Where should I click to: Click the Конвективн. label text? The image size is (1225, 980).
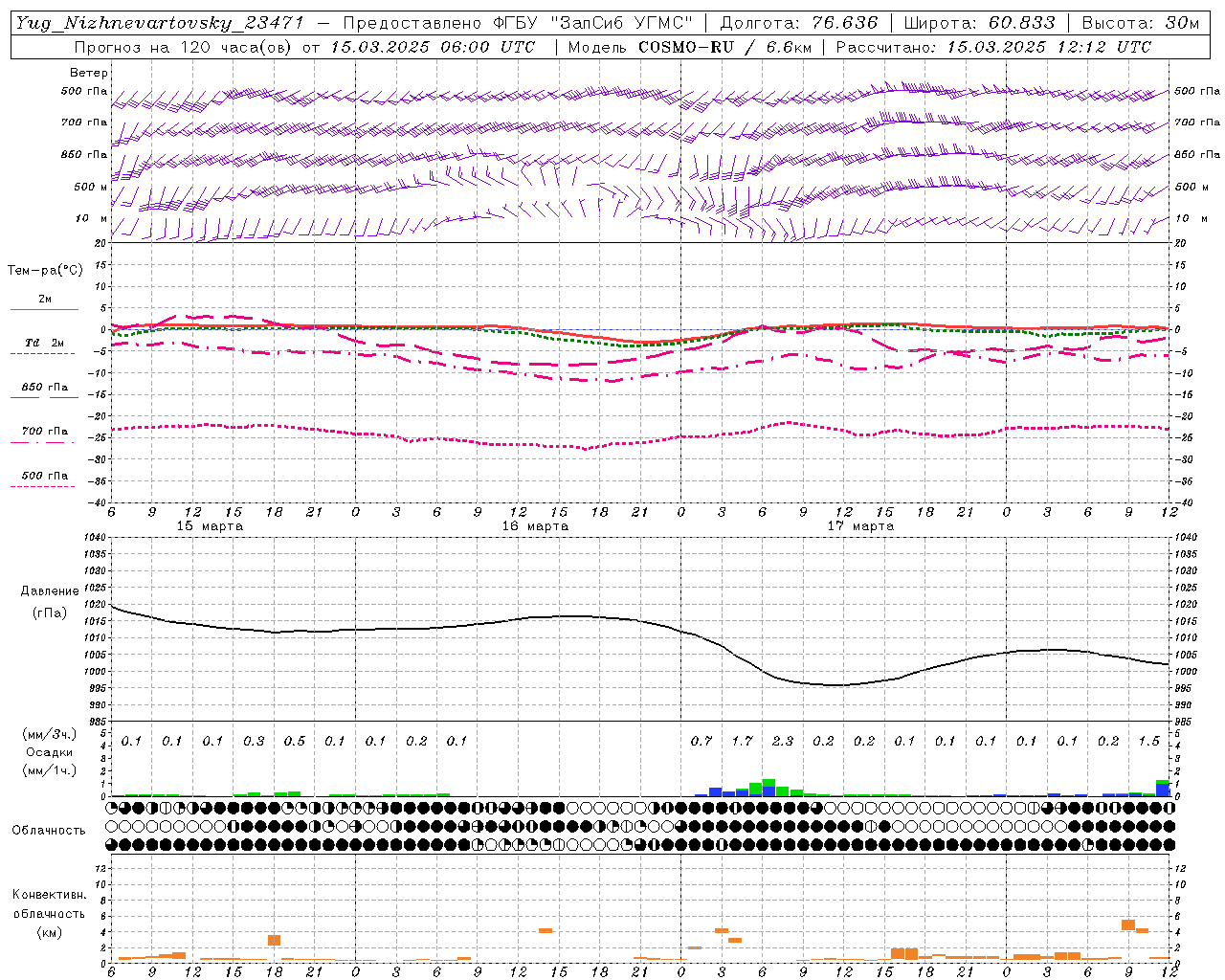click(x=49, y=895)
